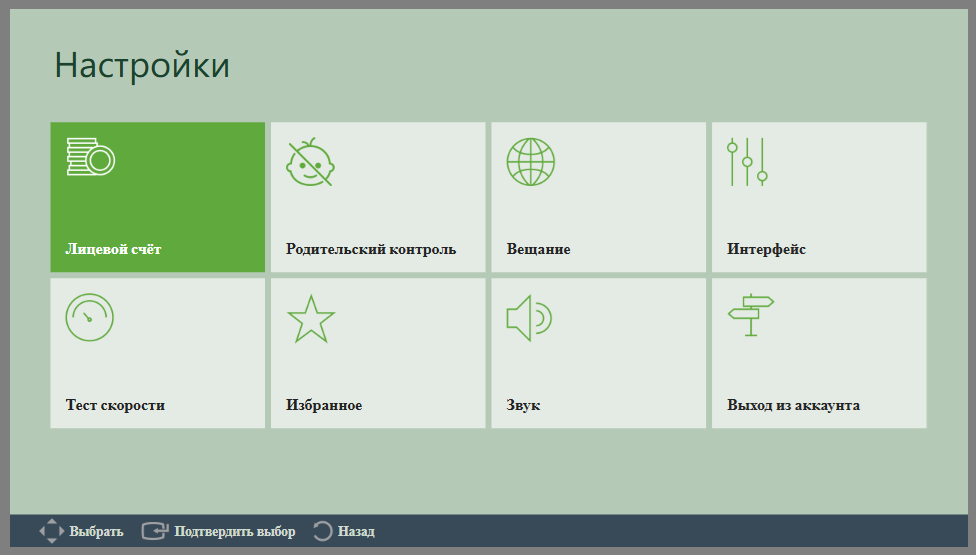Open the Родительский контроль label

(371, 250)
